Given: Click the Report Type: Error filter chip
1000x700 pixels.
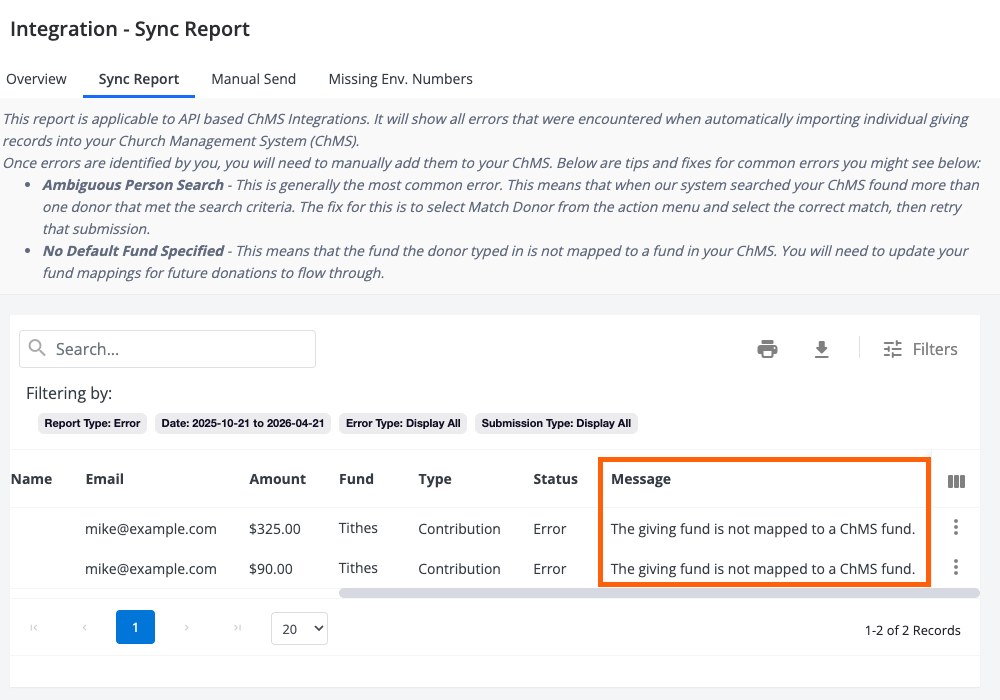Looking at the screenshot, I should [x=92, y=423].
